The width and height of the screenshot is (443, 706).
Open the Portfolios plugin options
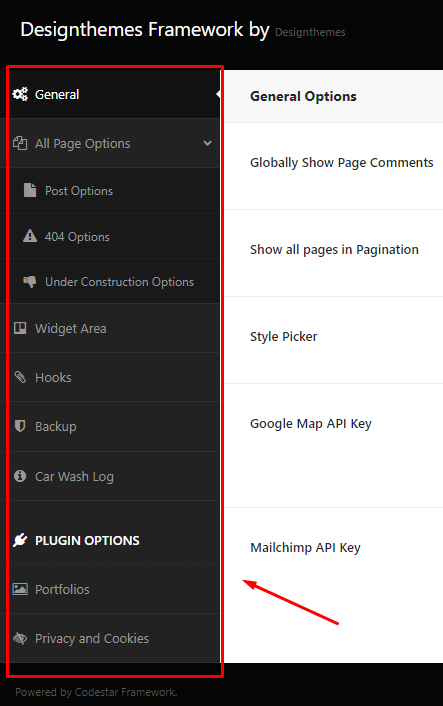[x=114, y=589]
